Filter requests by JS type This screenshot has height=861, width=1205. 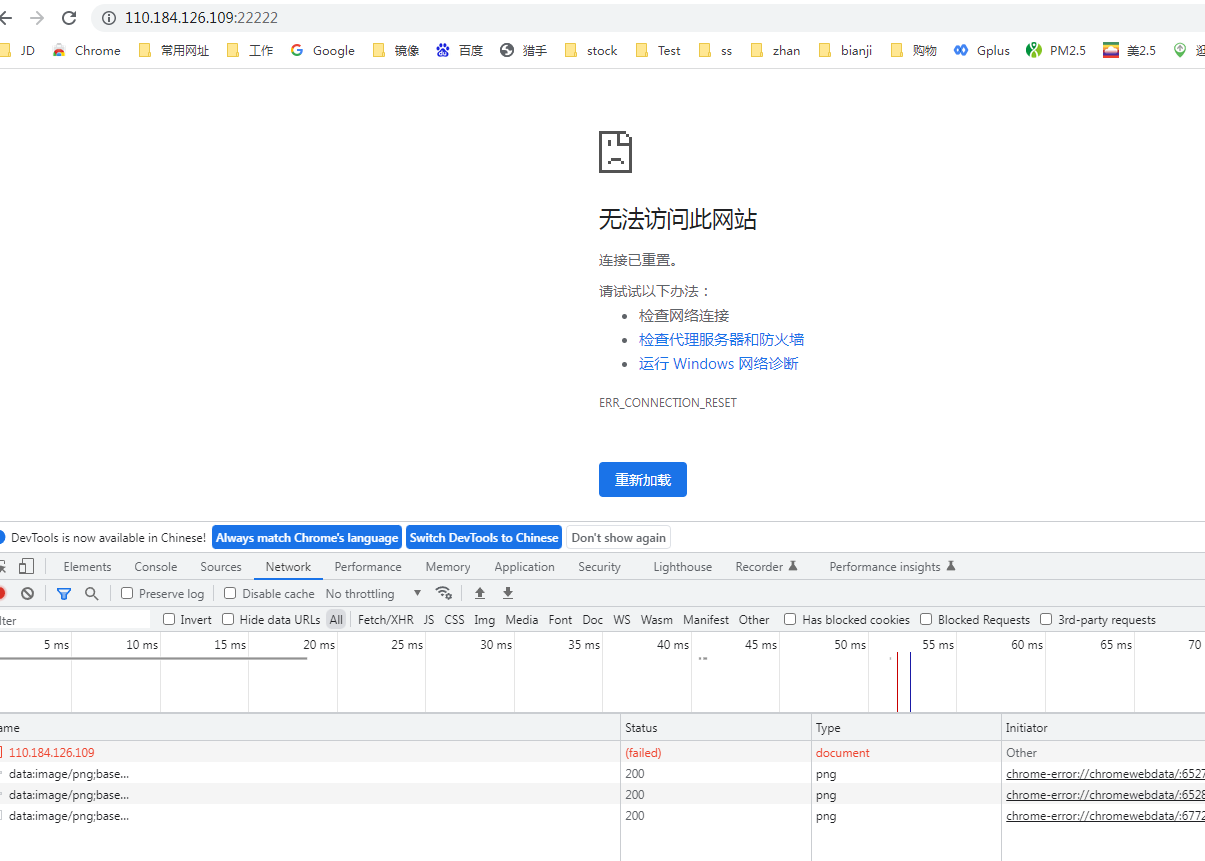click(x=429, y=619)
